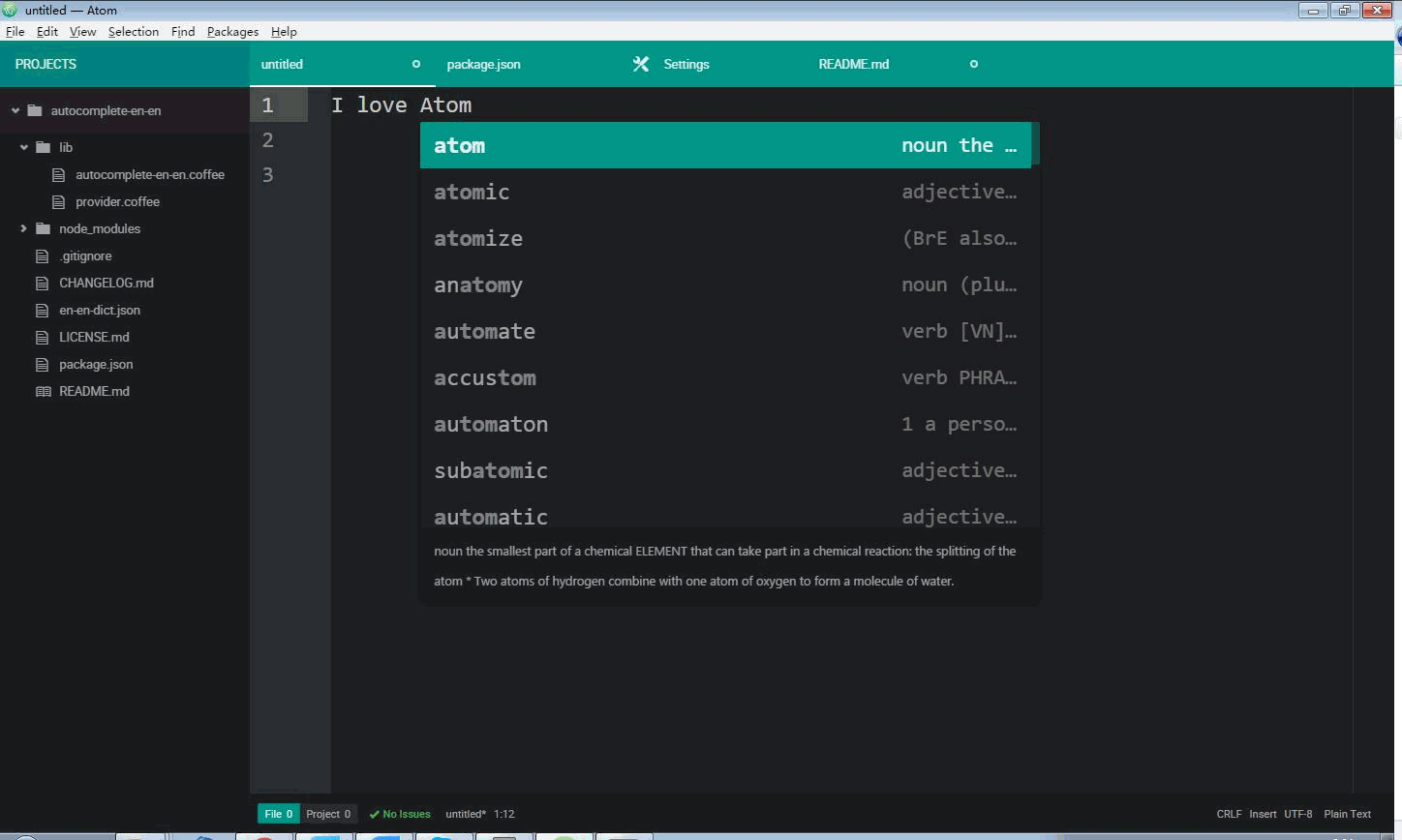1402x840 pixels.
Task: Click the package.json file icon in tree
Action: (x=42, y=365)
